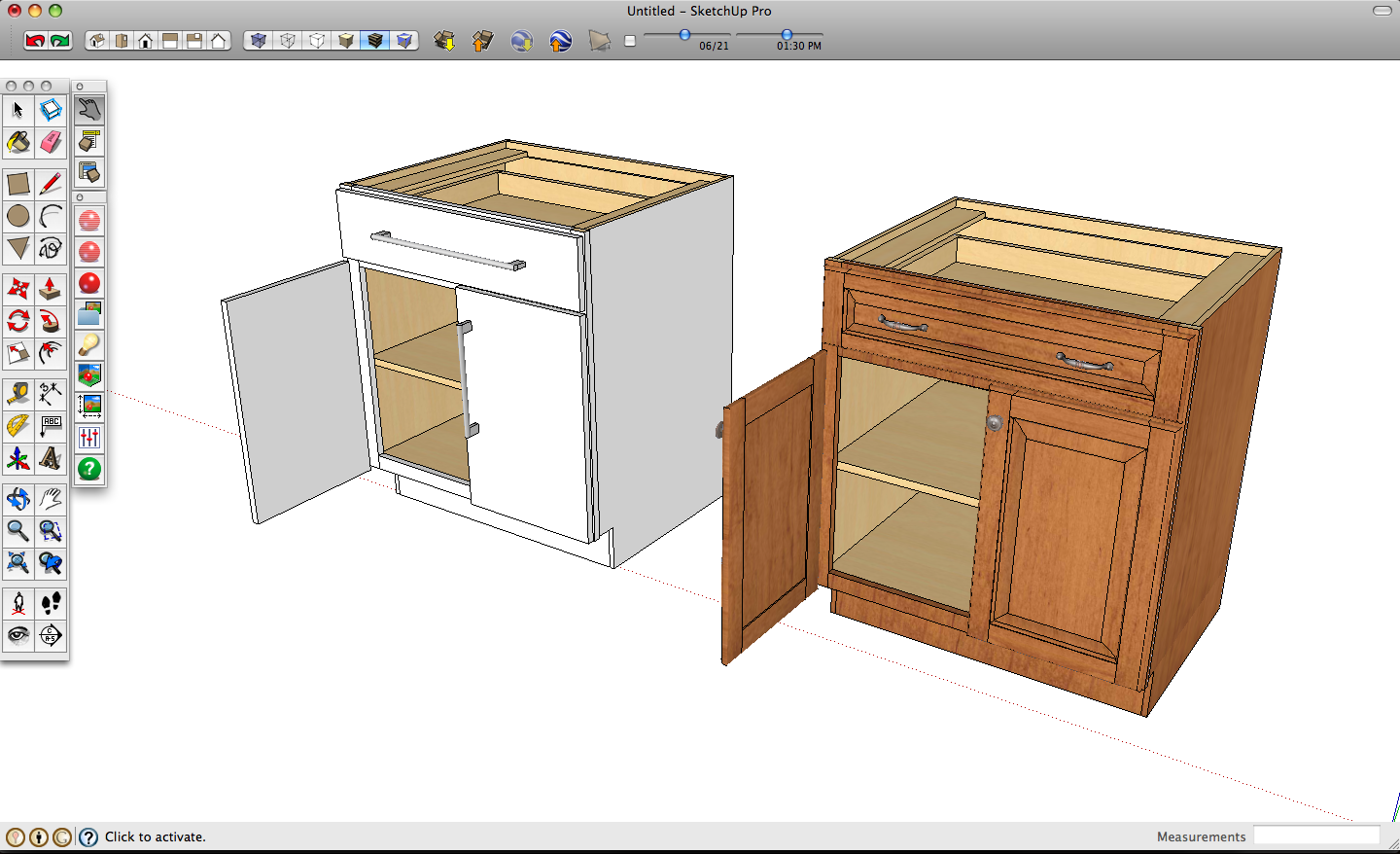Activate the Push/Pull tool
Image resolution: width=1400 pixels, height=854 pixels.
(51, 289)
